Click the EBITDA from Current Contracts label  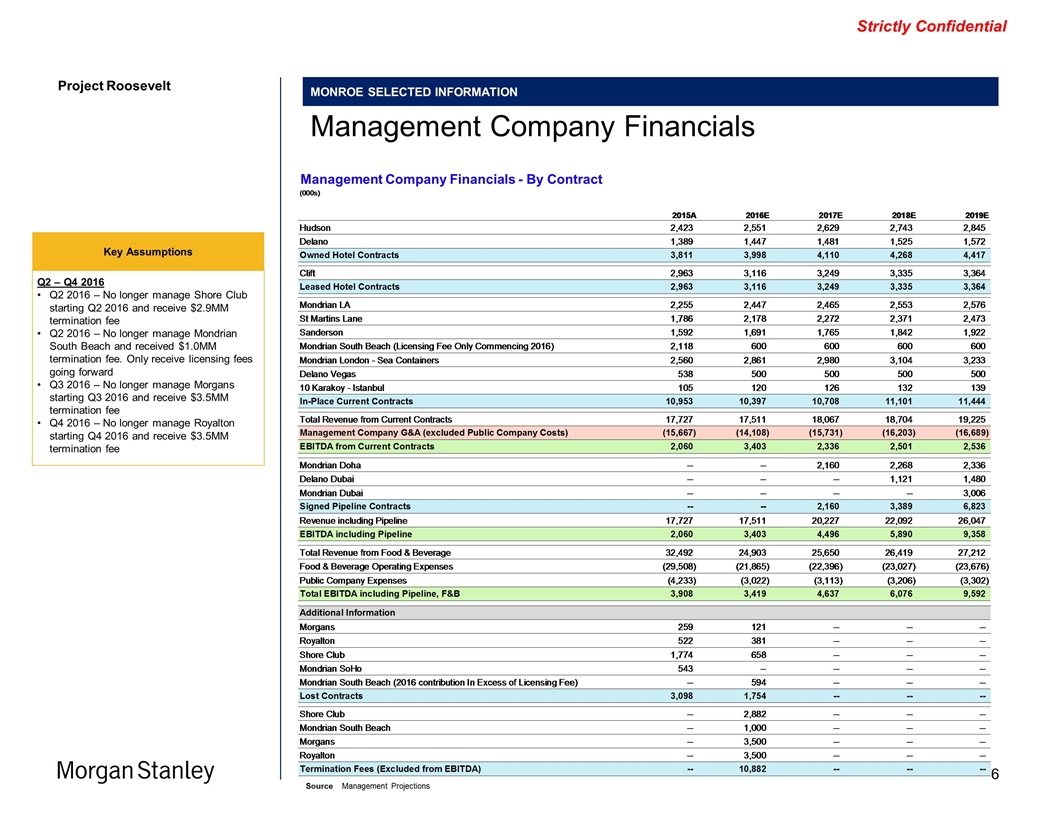click(x=367, y=446)
